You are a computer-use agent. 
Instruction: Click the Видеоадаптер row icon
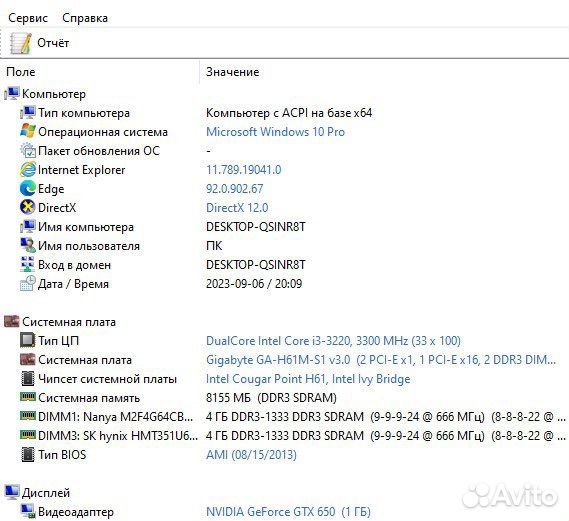(28, 511)
